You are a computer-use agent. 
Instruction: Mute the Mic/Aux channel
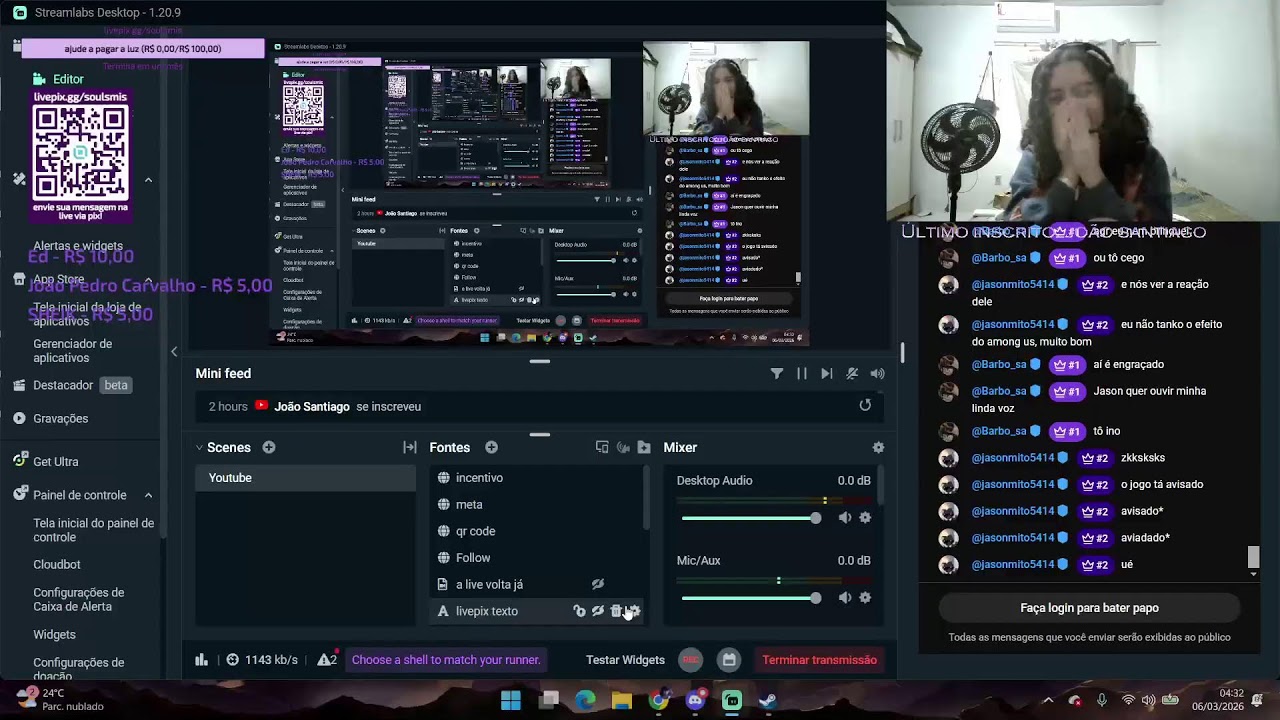(845, 598)
